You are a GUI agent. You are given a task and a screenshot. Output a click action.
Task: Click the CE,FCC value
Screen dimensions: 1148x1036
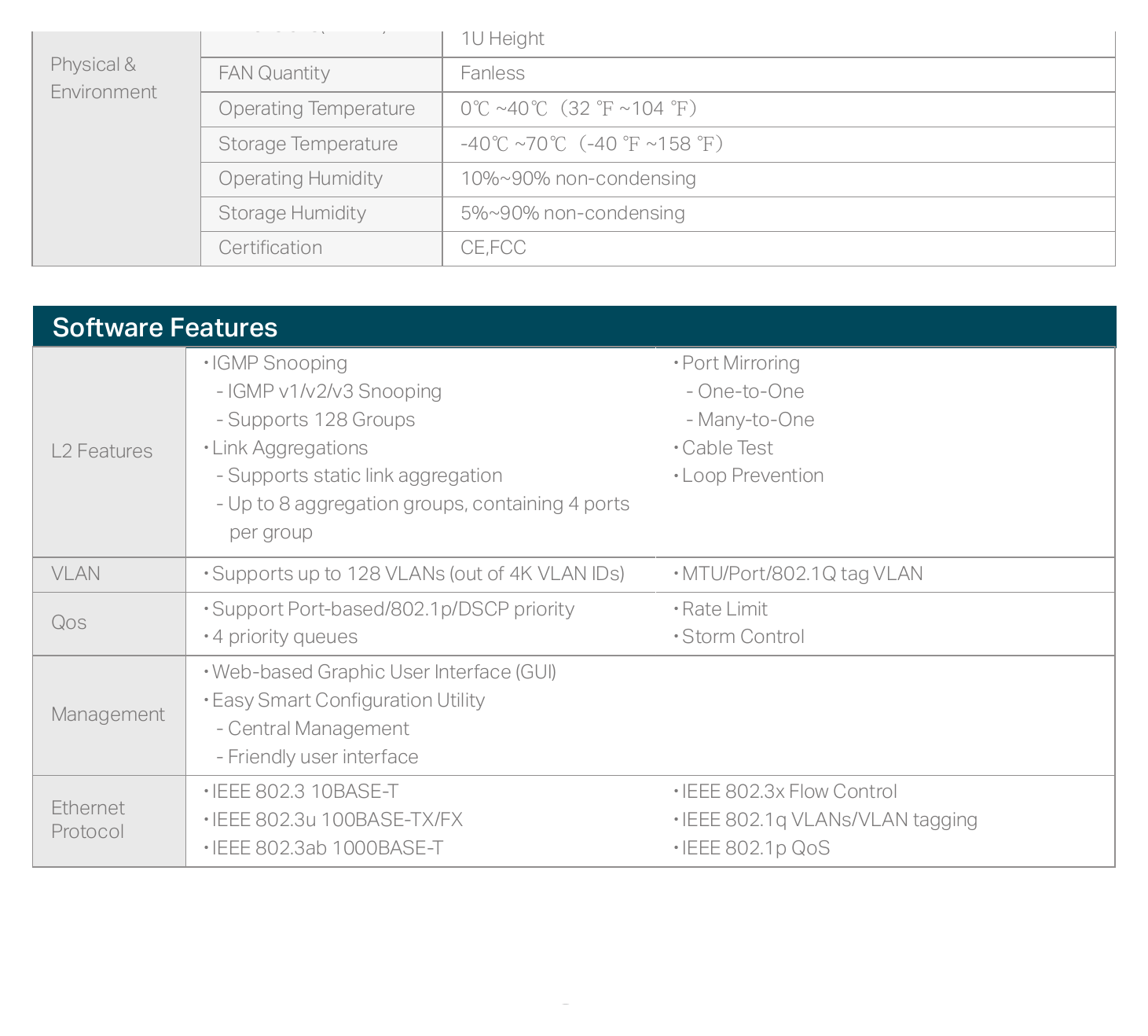pyautogui.click(x=493, y=248)
